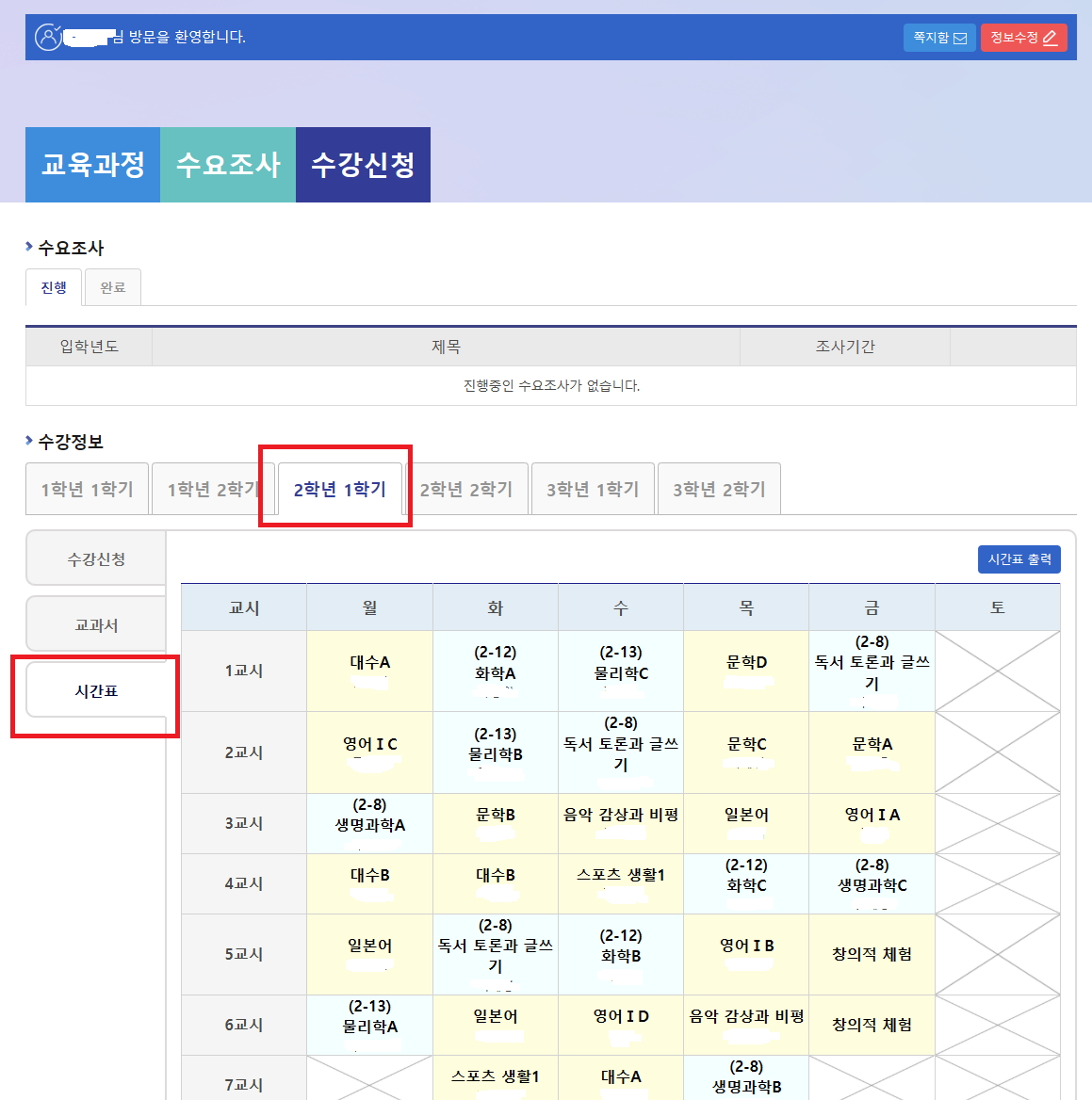Viewport: 1092px width, 1100px height.
Task: Open the 교육과정 main menu
Action: click(x=92, y=165)
